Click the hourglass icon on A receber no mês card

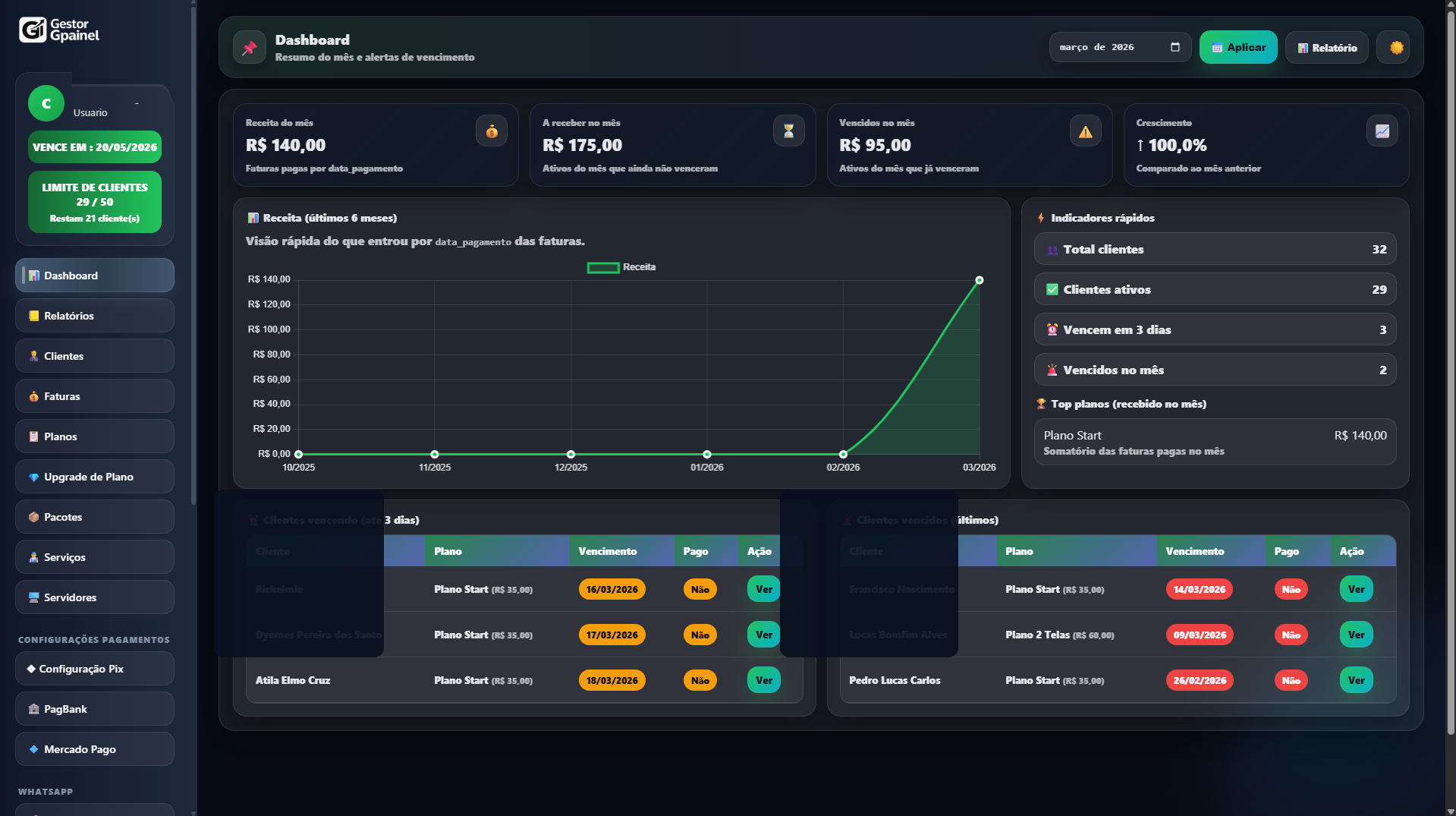coord(788,130)
